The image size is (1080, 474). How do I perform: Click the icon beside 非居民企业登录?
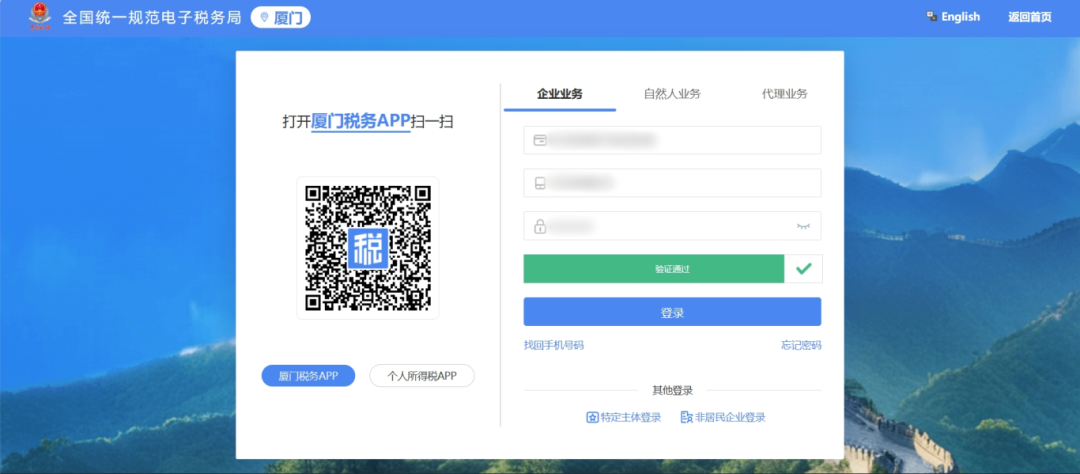(686, 418)
